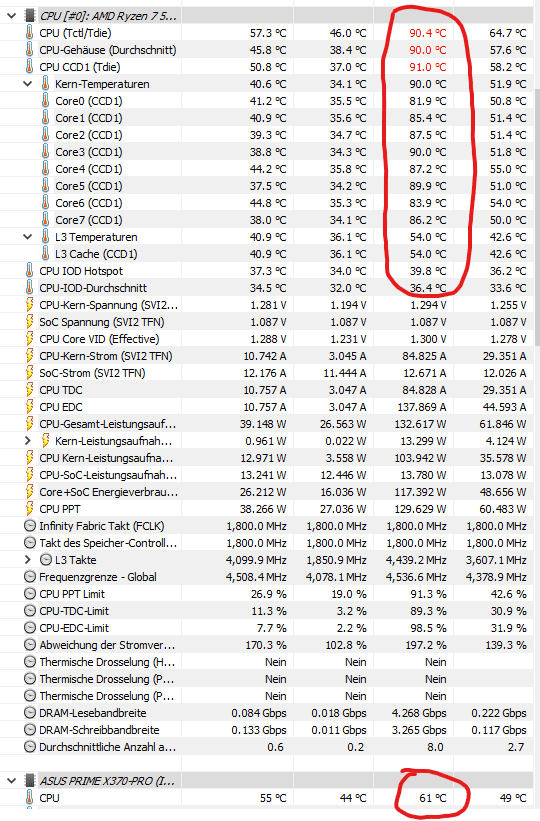The image size is (540, 821).
Task: Click the thermometer icon of L3 Cache (CCD1)
Action: pos(45,254)
